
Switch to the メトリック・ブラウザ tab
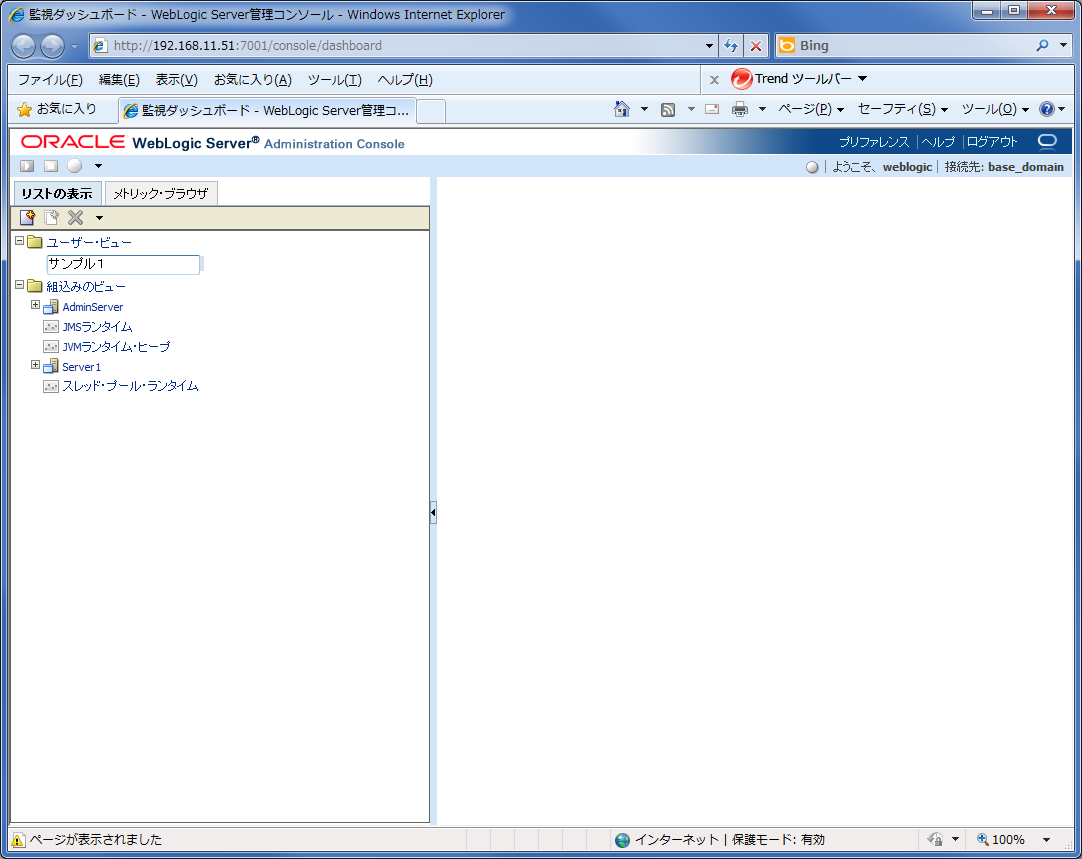[161, 194]
